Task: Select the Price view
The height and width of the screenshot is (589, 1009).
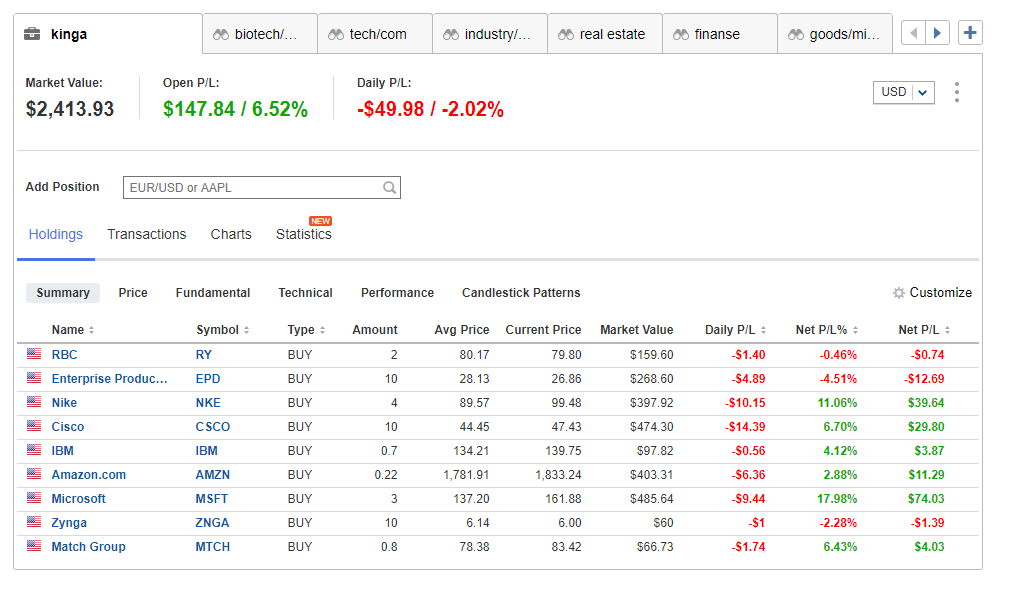Action: click(x=133, y=293)
